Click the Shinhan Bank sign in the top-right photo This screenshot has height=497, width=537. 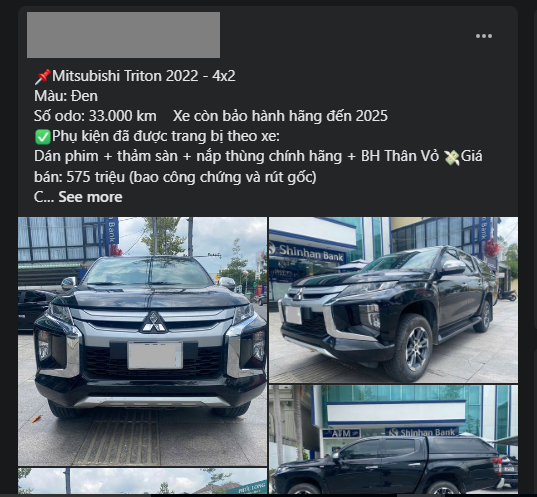pos(307,252)
